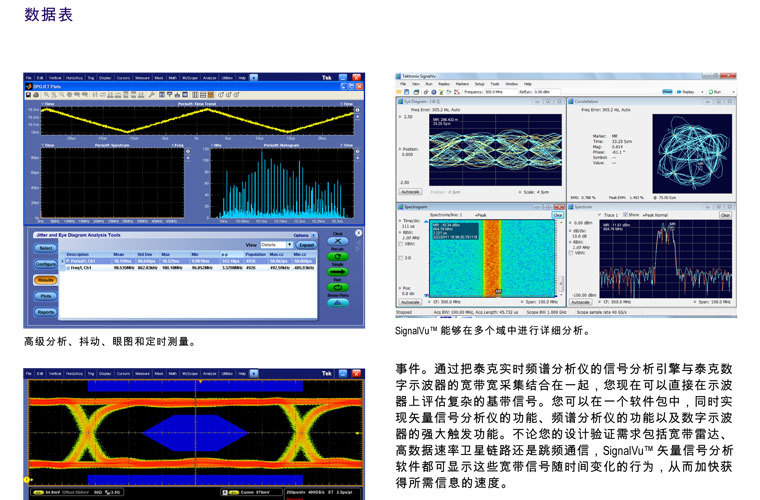Click the RefLev input field in SignalVu toolbar
Image resolution: width=760 pixels, height=500 pixels.
pyautogui.click(x=546, y=92)
